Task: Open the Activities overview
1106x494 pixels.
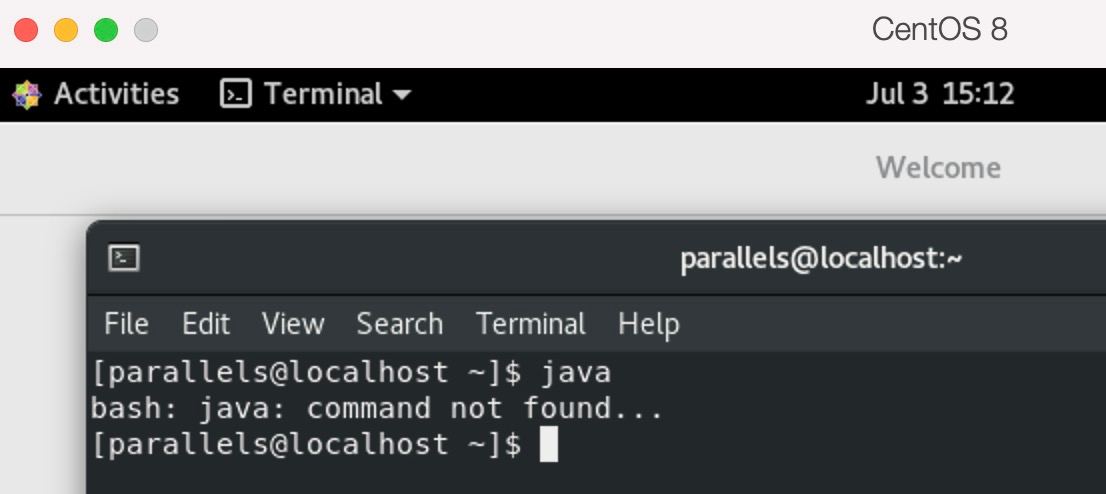Action: coord(116,95)
